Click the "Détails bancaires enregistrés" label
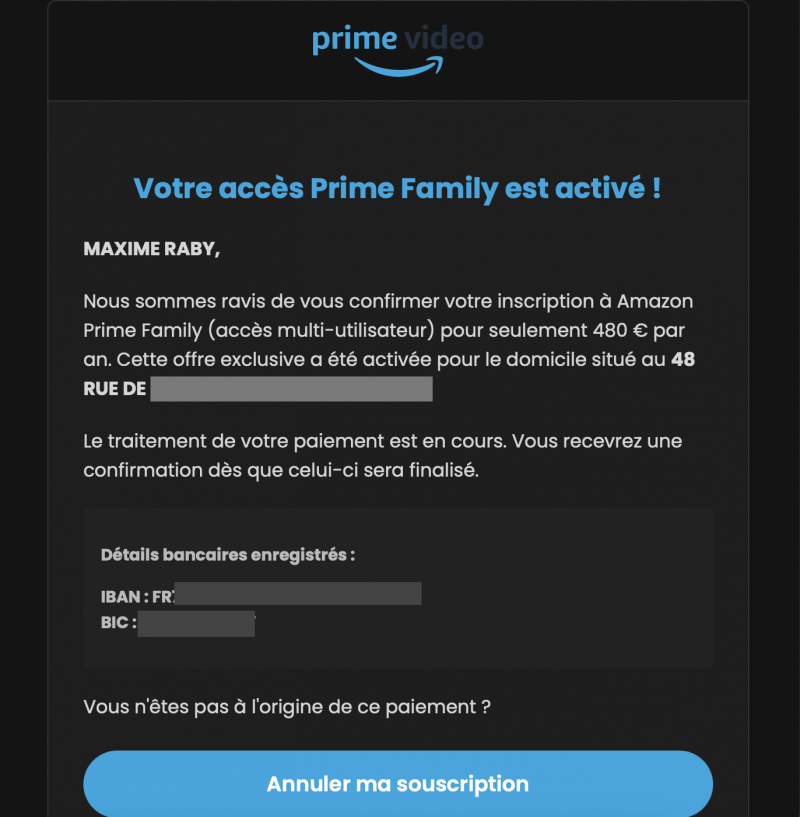 (x=227, y=555)
